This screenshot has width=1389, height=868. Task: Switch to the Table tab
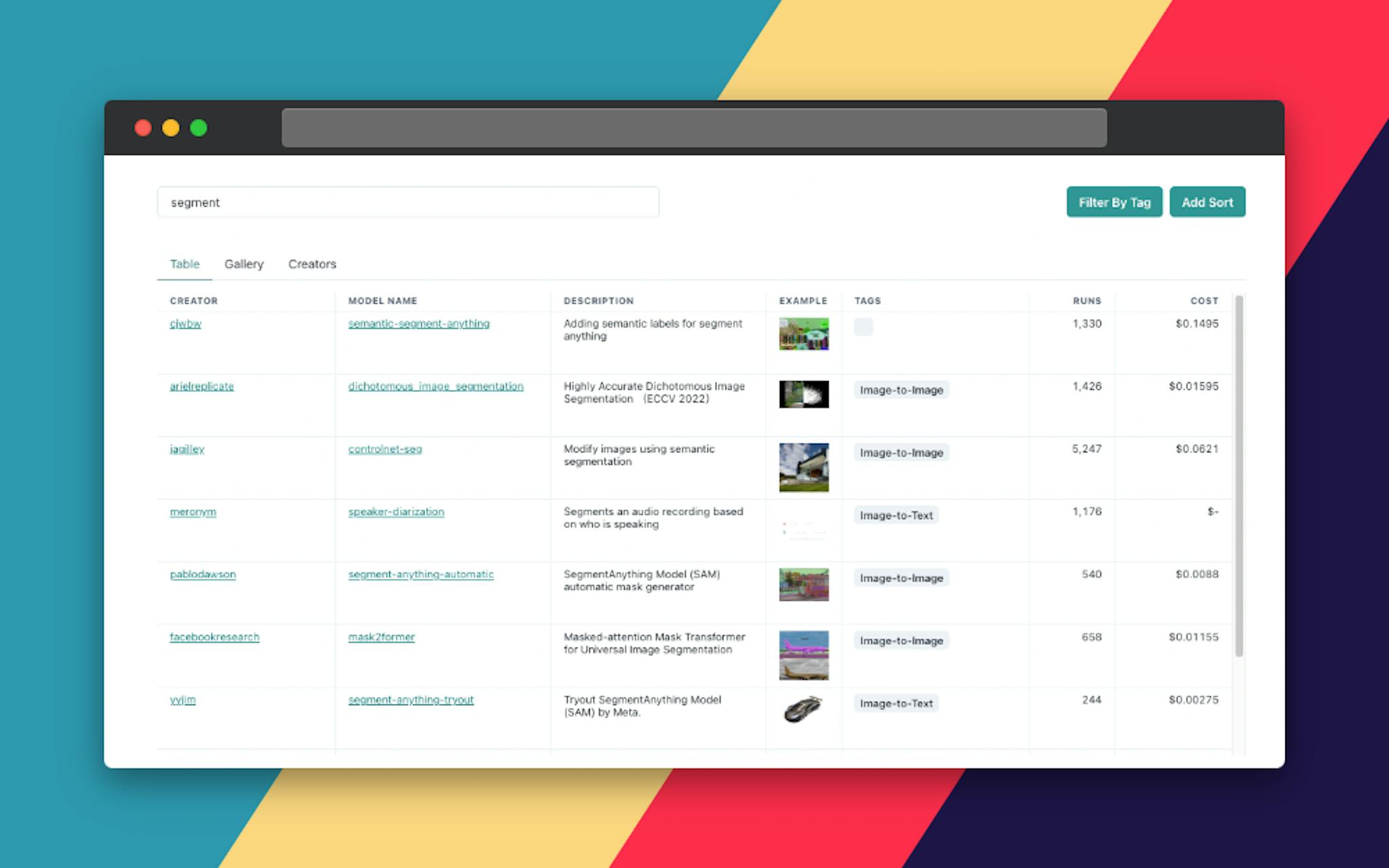[x=184, y=264]
